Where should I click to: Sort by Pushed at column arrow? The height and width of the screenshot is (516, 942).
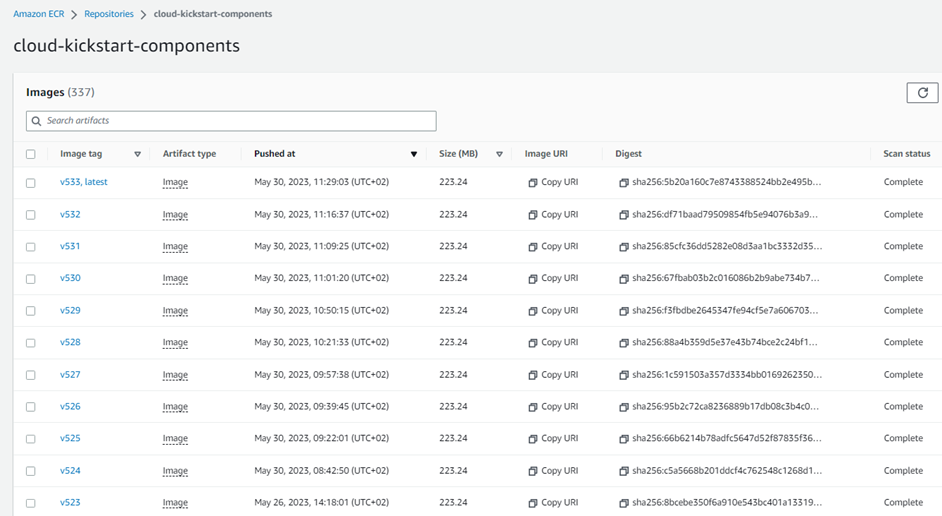(x=414, y=154)
